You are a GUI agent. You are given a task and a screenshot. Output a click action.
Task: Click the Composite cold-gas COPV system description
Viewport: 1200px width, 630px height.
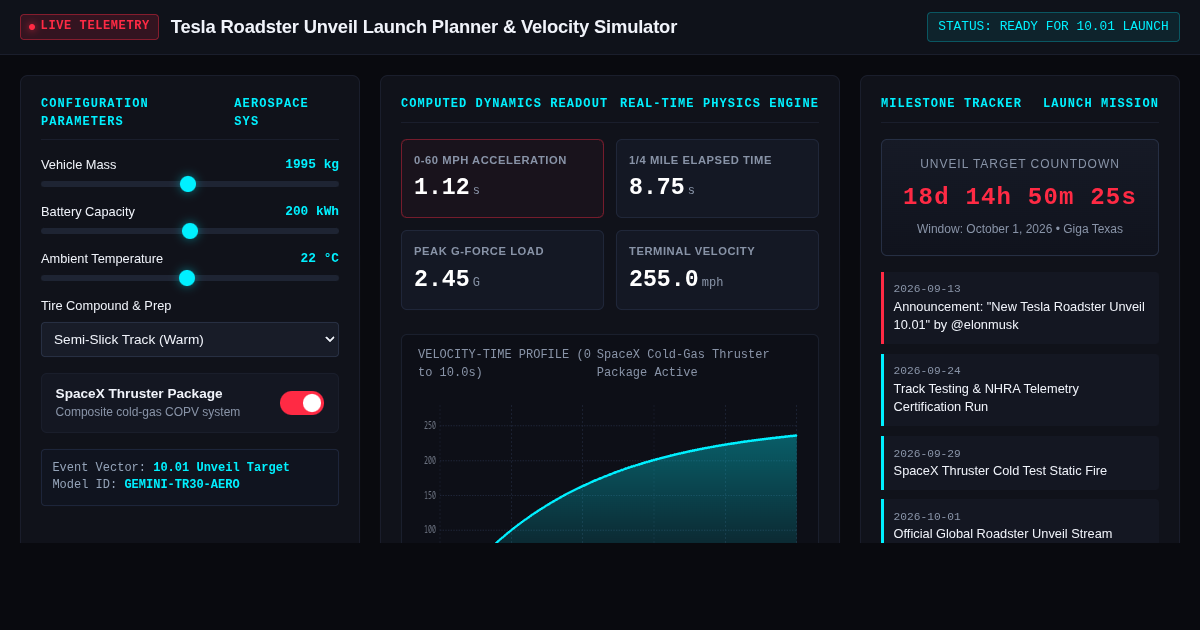pos(148,412)
